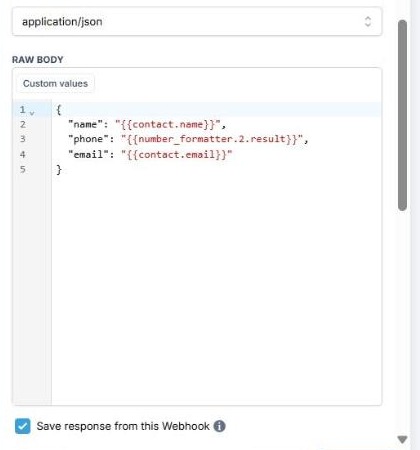The image size is (420, 450).
Task: Click line number 4 in the gutter
Action: (23, 154)
